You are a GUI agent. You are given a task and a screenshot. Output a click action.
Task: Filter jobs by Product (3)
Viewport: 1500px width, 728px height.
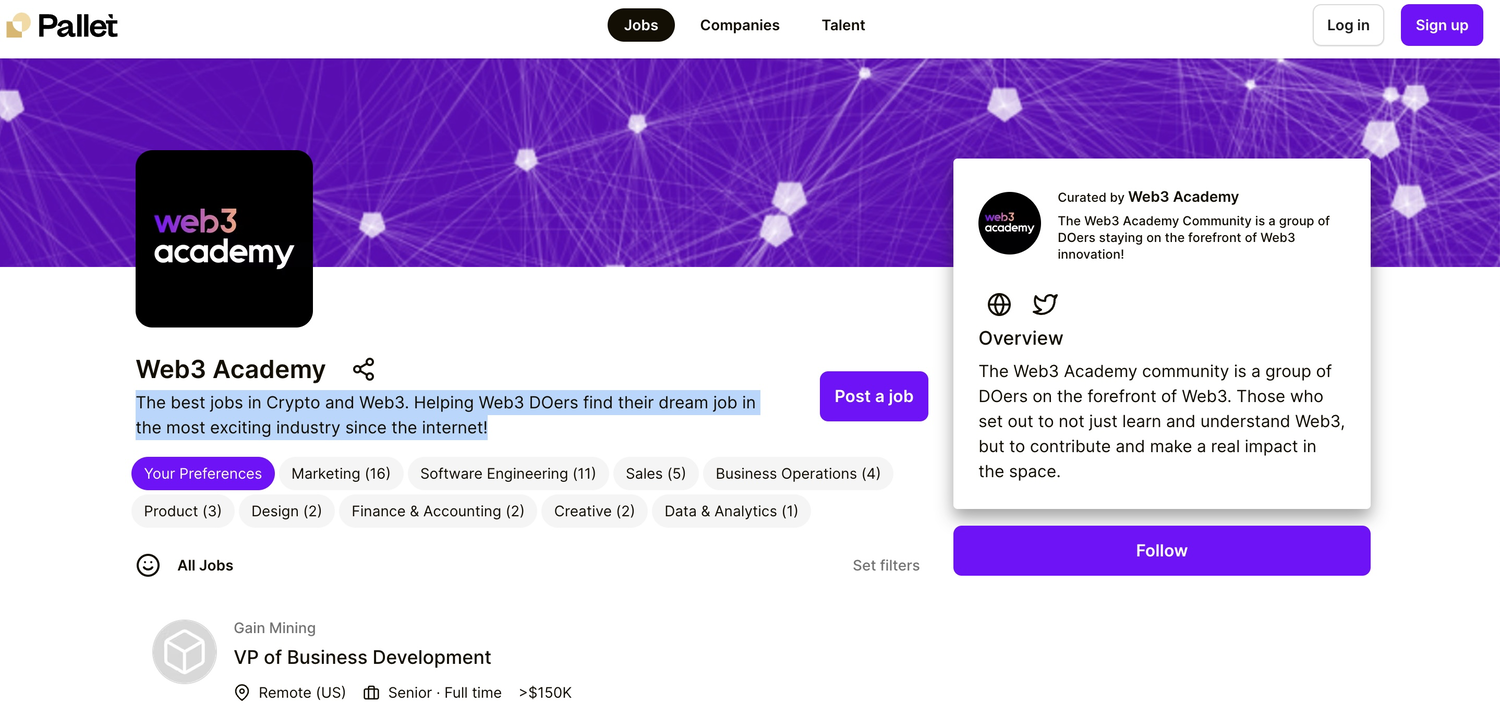[x=183, y=511]
